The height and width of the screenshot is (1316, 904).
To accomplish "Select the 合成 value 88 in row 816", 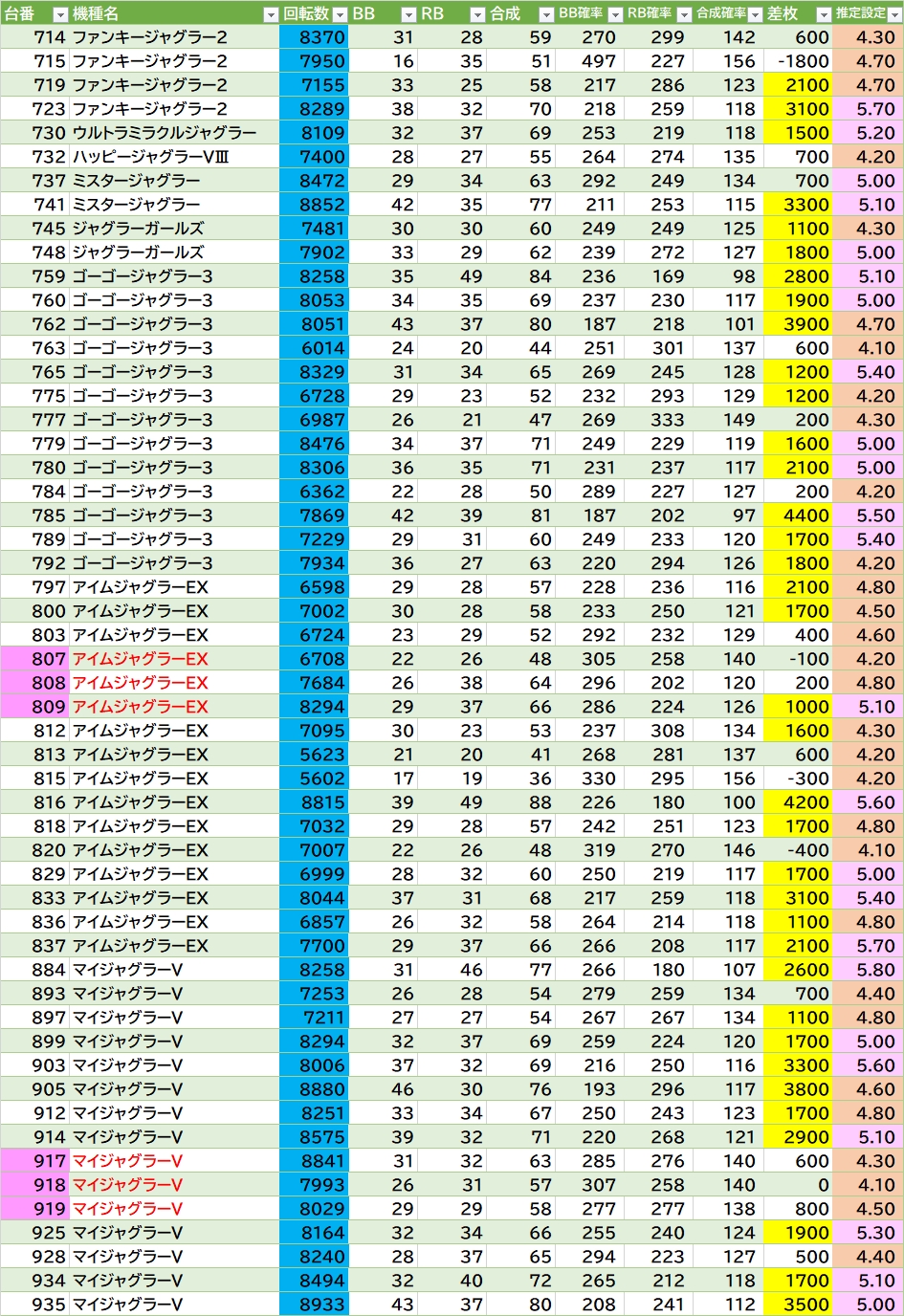I will [520, 802].
